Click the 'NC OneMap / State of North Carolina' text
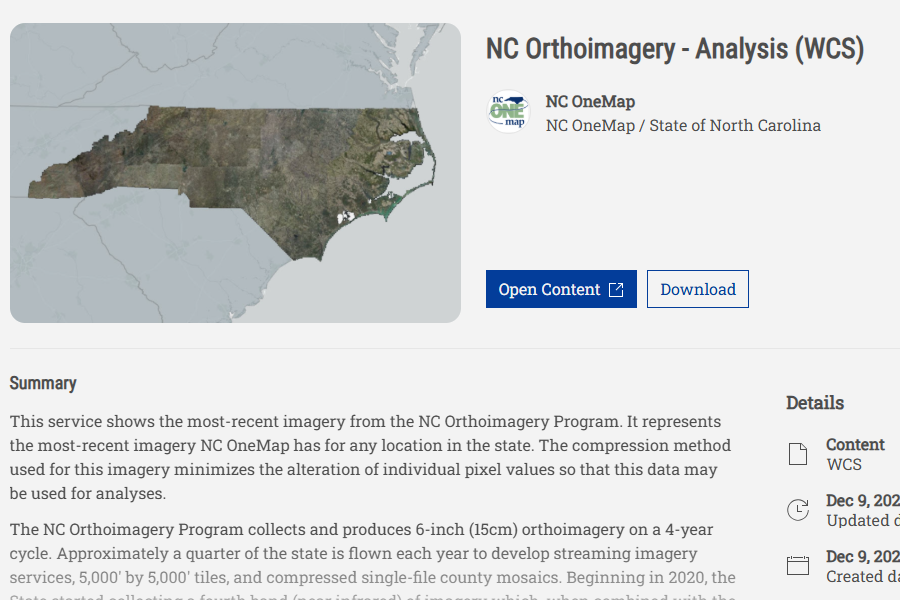The height and width of the screenshot is (600, 900). tap(683, 125)
